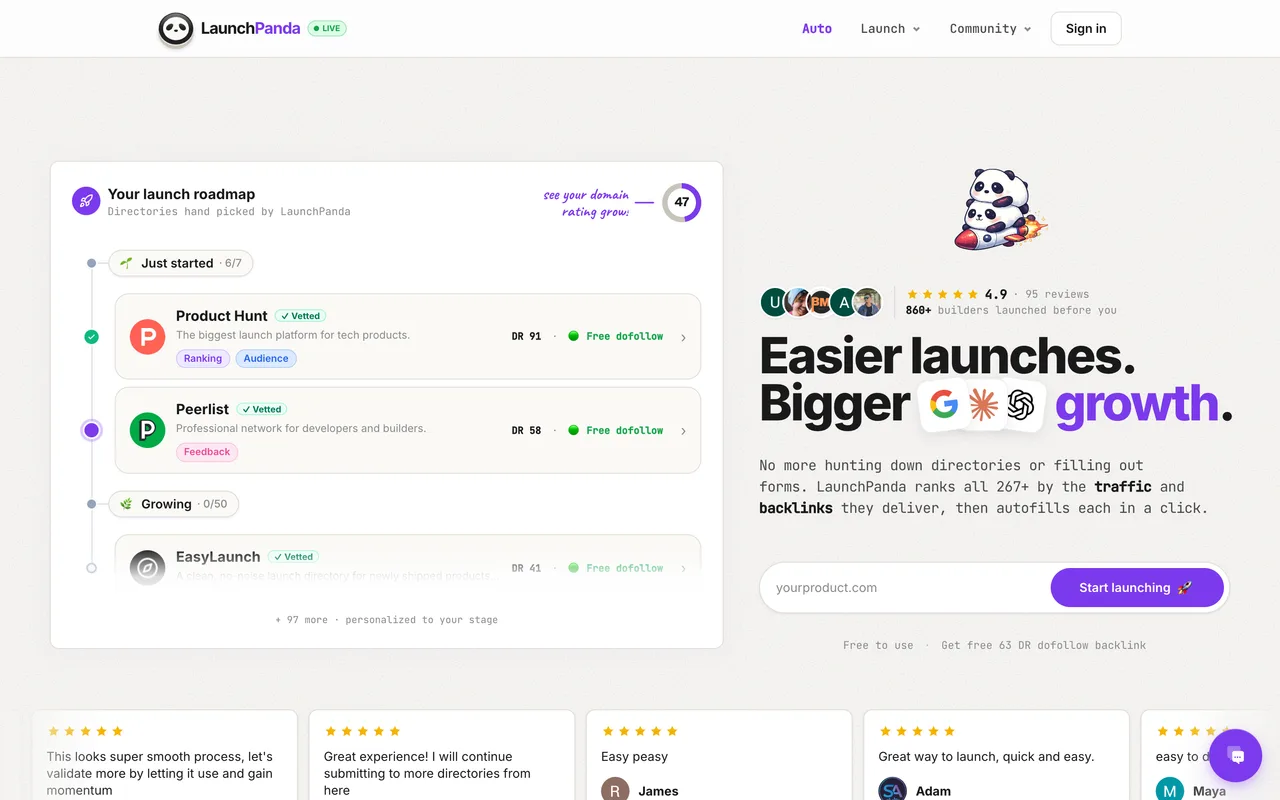This screenshot has width=1280, height=800.
Task: Focus the yourproduct.com input field
Action: [906, 588]
